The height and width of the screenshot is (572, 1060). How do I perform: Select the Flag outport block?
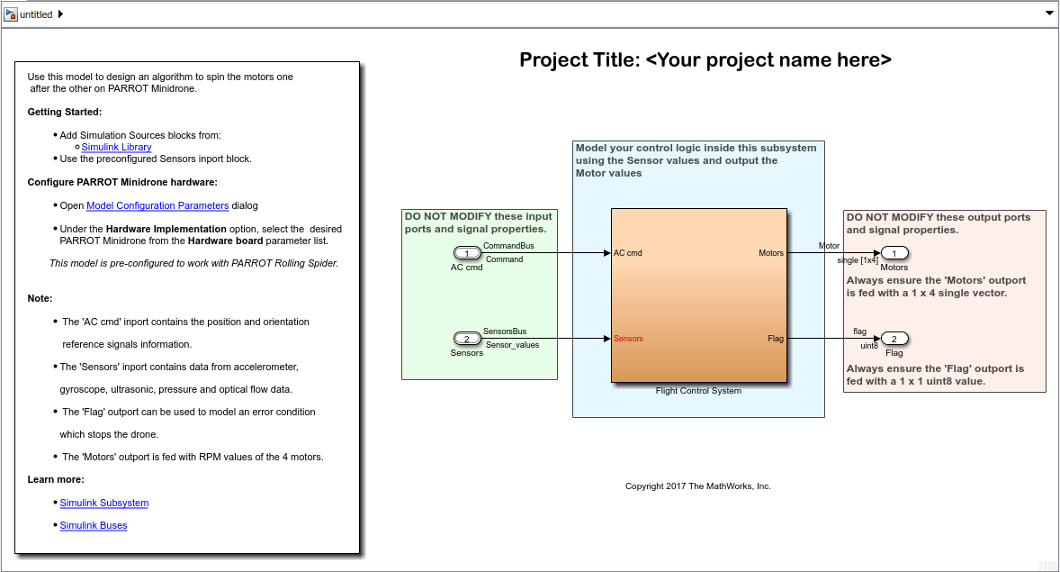click(x=894, y=339)
